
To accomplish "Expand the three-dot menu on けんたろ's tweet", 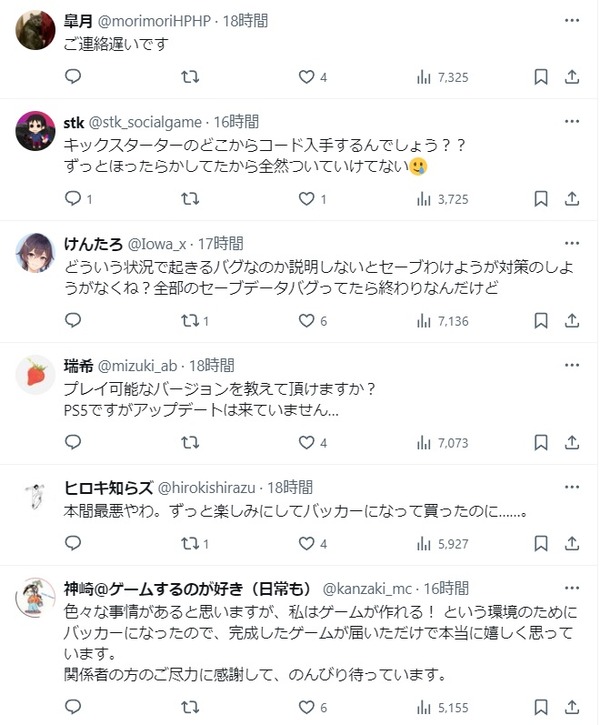I will click(x=572, y=243).
